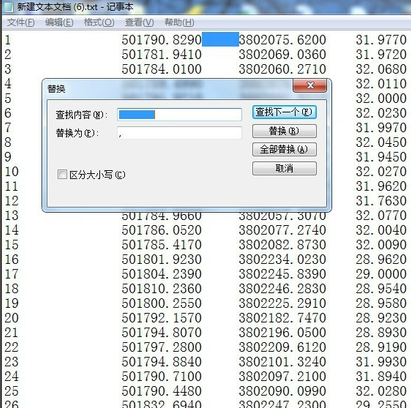Click value 3802077.2740 in row 14
This screenshot has width=411, height=408.
click(282, 230)
